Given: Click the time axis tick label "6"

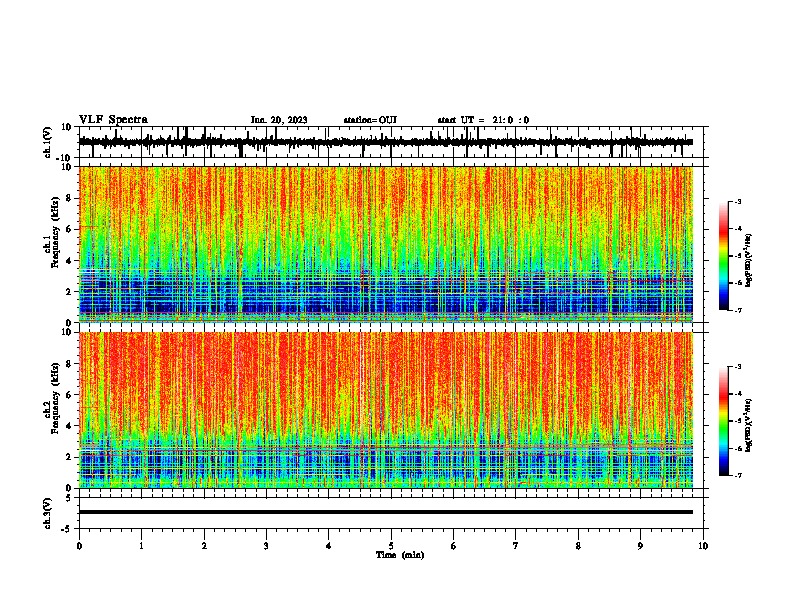Looking at the screenshot, I should (x=454, y=546).
